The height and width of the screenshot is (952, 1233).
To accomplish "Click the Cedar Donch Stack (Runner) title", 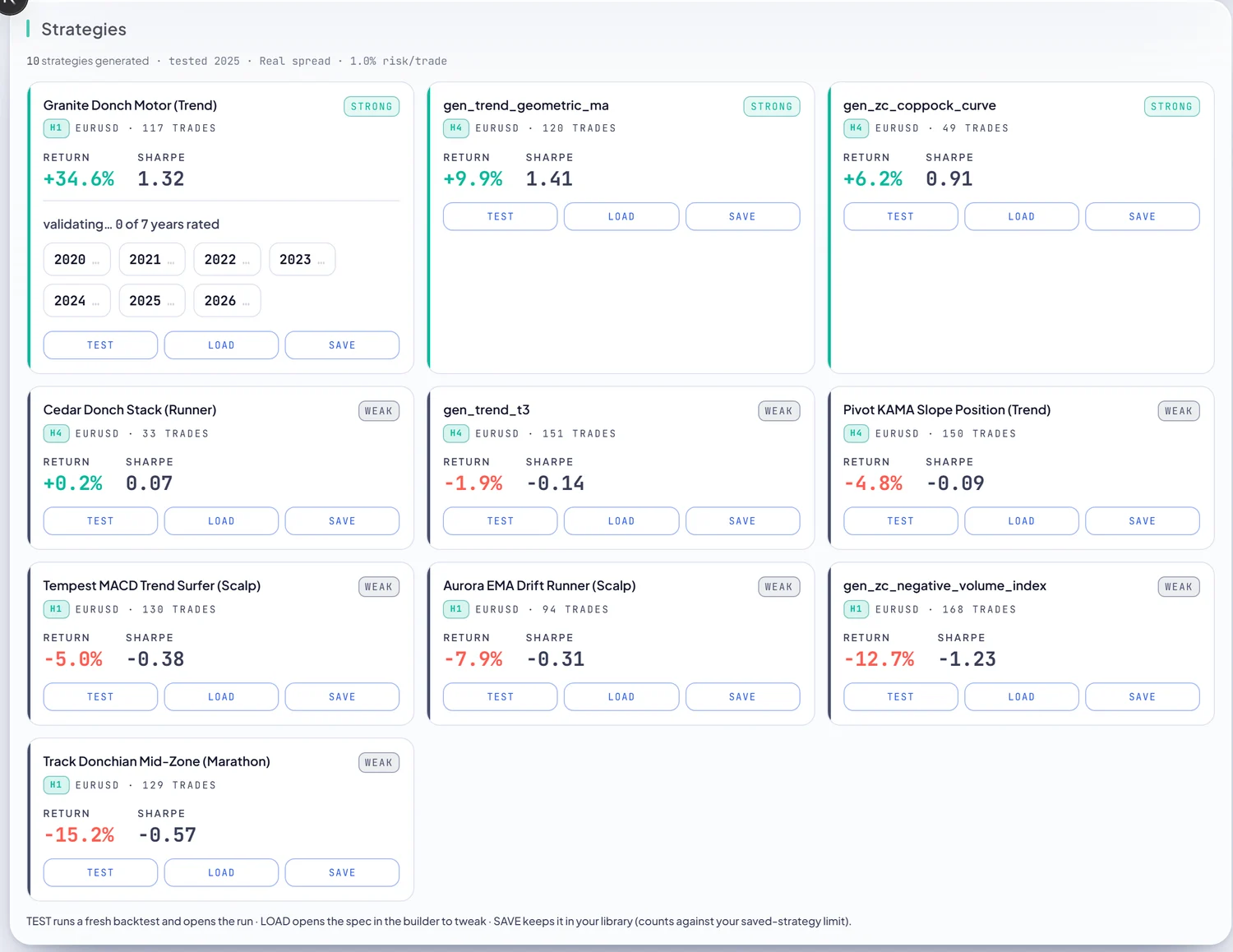I will [130, 410].
